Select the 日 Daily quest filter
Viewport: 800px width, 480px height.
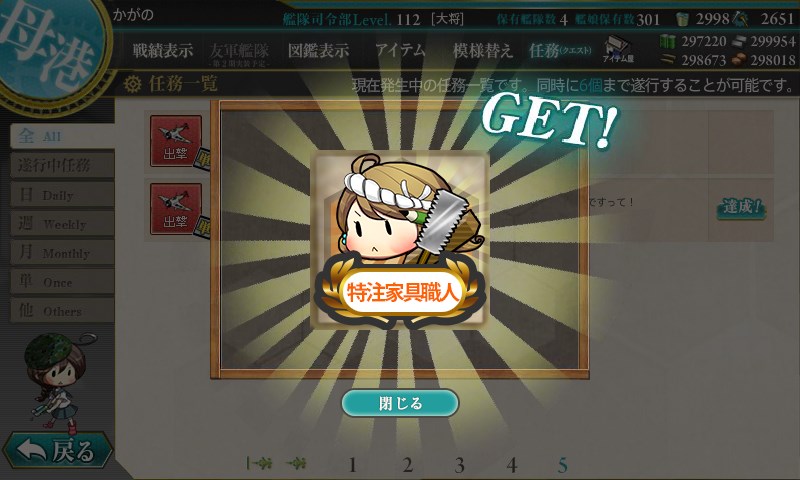(x=62, y=194)
